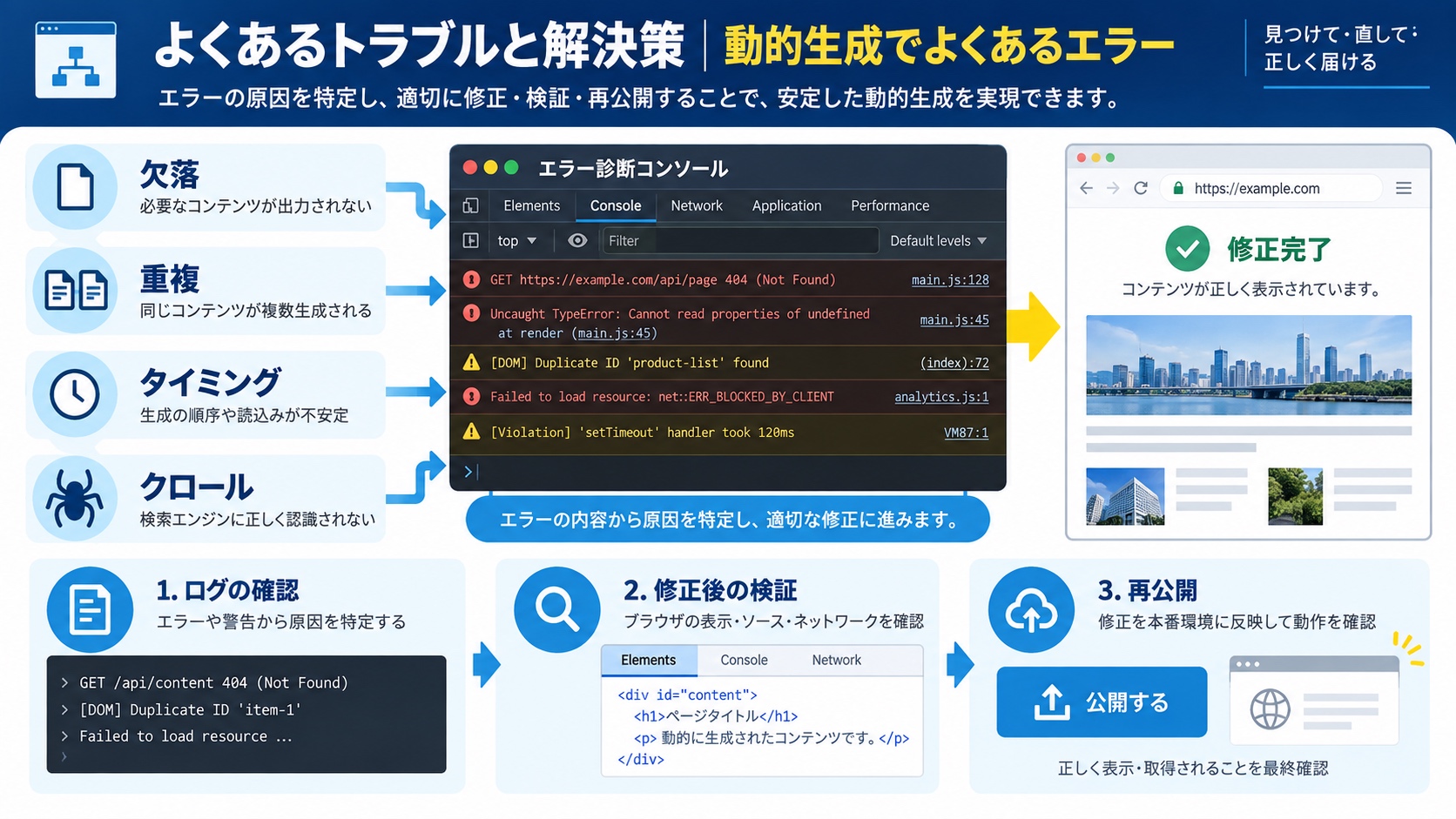Click the browser forward arrow
The width and height of the screenshot is (1456, 819).
(1113, 188)
